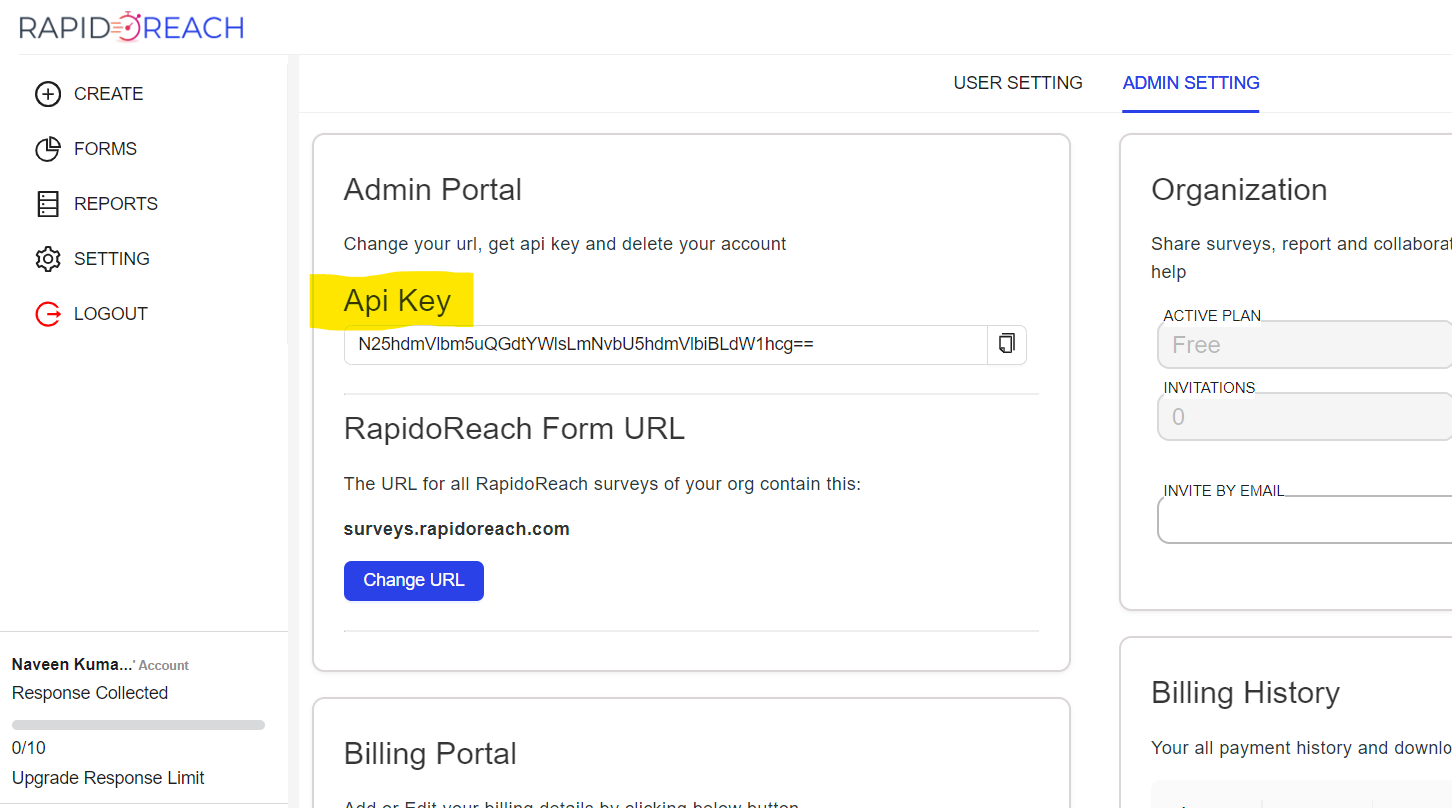Click the Setting gear icon

(48, 259)
